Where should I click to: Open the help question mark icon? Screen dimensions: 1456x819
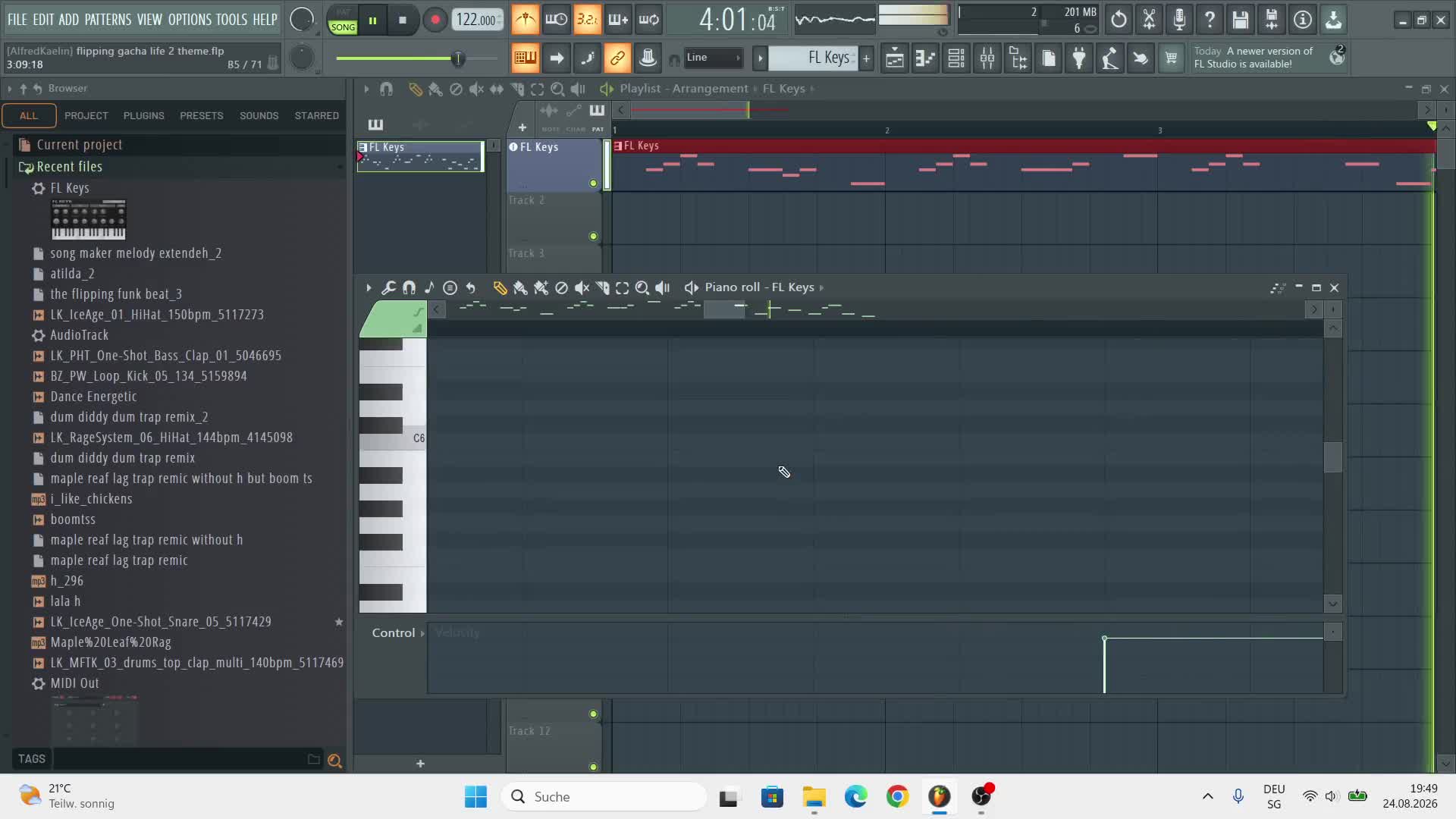(1210, 20)
